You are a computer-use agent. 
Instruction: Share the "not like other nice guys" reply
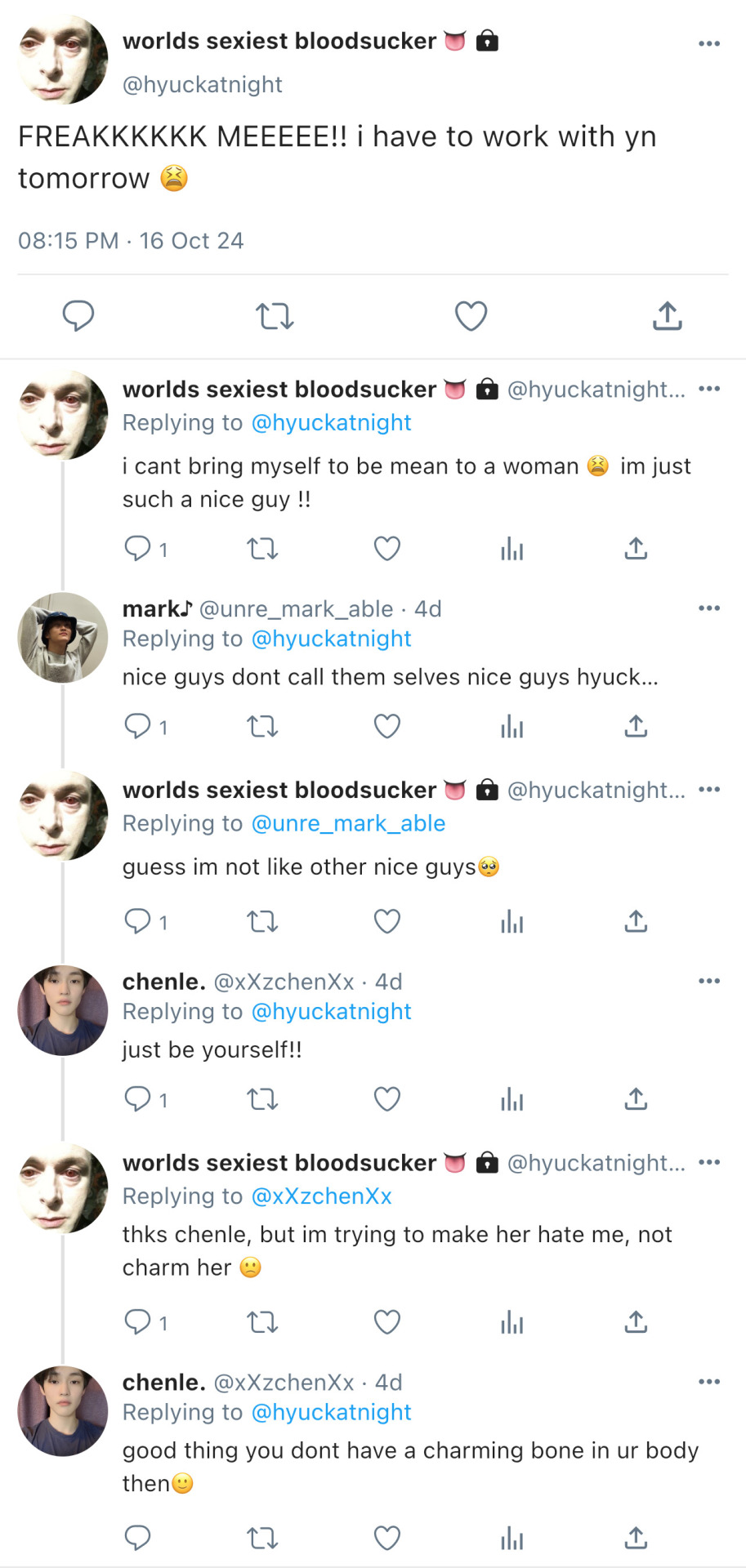click(636, 922)
